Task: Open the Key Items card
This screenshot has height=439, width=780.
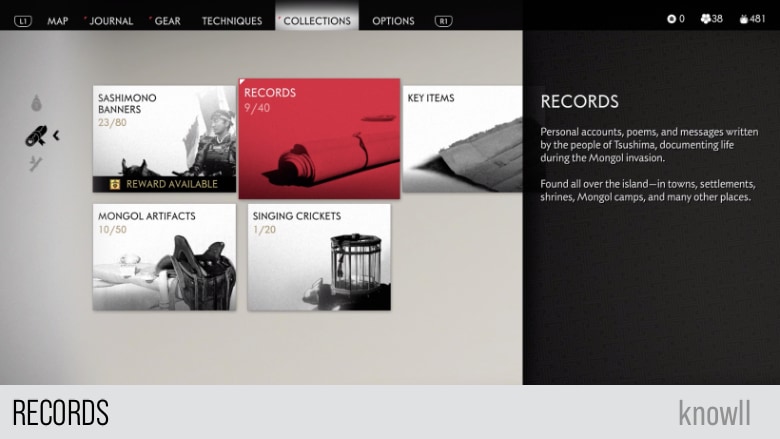Action: [462, 139]
